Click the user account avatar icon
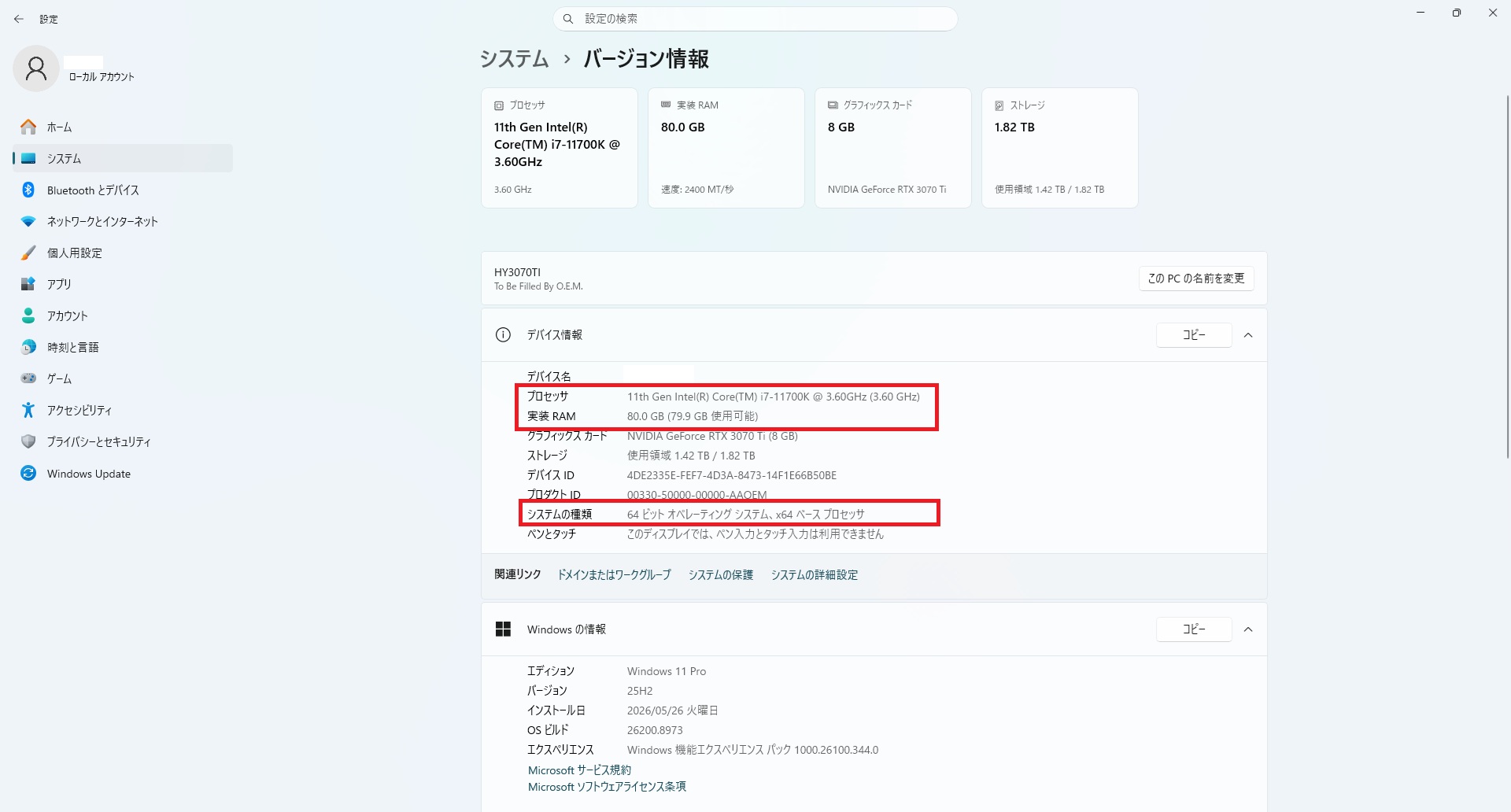 pyautogui.click(x=36, y=68)
